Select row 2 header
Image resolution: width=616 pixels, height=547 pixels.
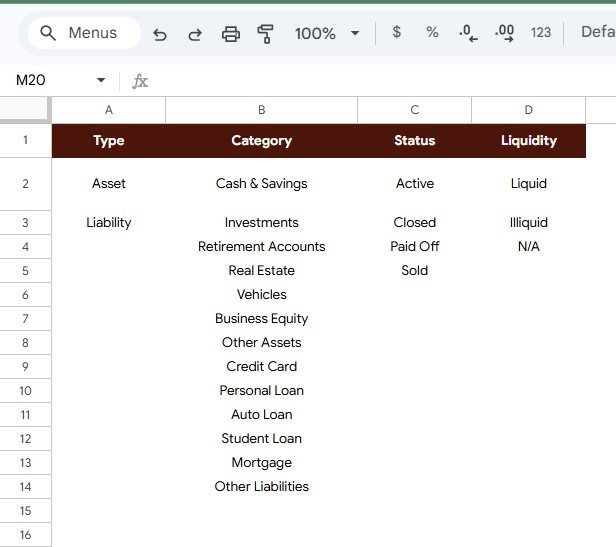(25, 184)
